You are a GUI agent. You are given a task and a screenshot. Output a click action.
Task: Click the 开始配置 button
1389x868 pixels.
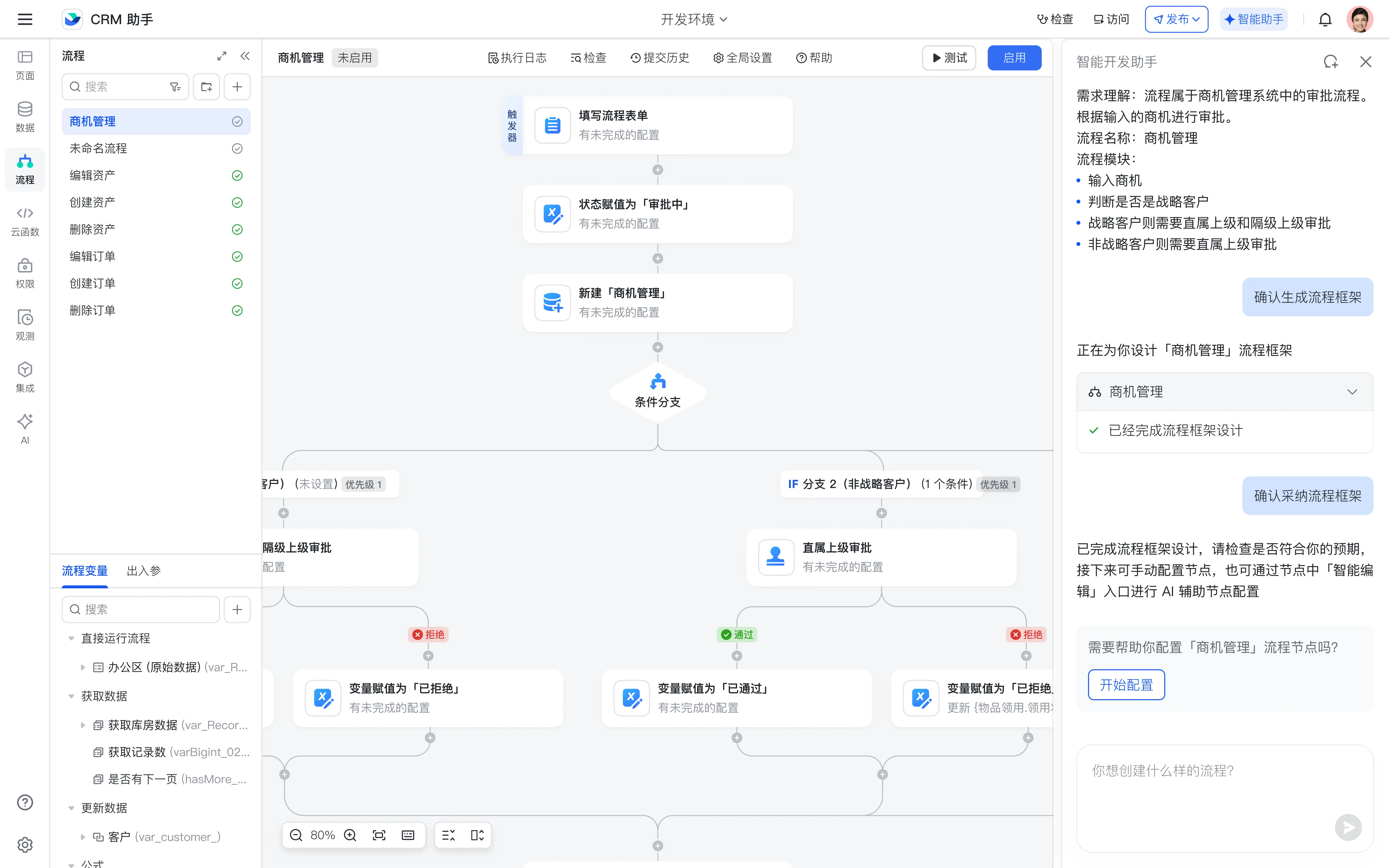[x=1126, y=684]
